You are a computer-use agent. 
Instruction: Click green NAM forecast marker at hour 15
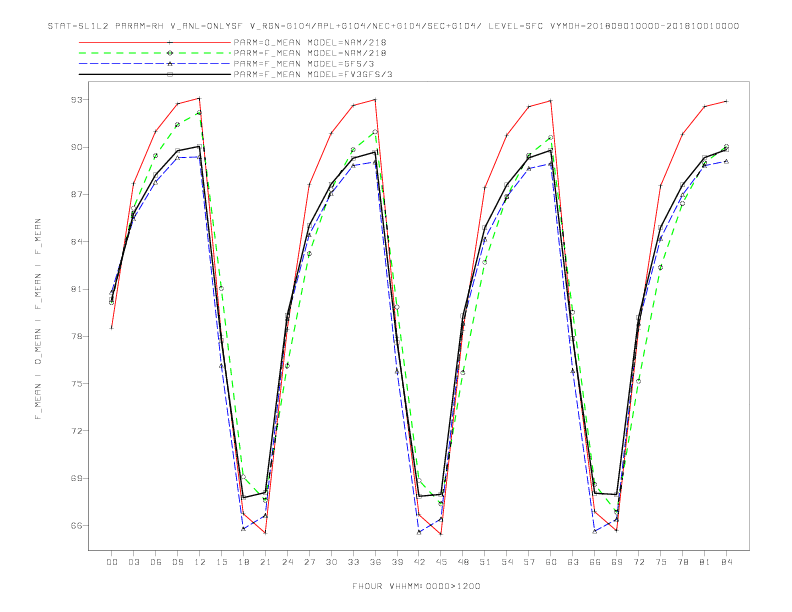point(221,288)
